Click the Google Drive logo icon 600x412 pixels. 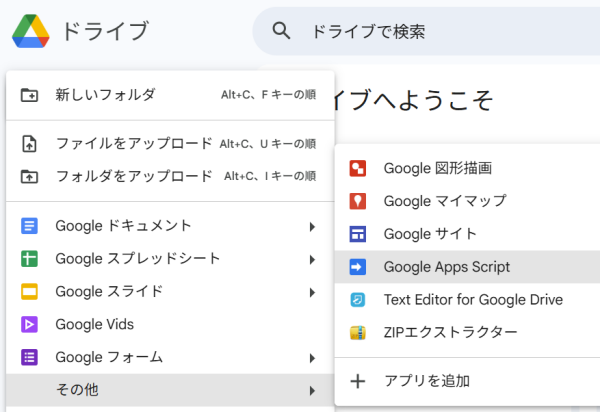pyautogui.click(x=32, y=31)
